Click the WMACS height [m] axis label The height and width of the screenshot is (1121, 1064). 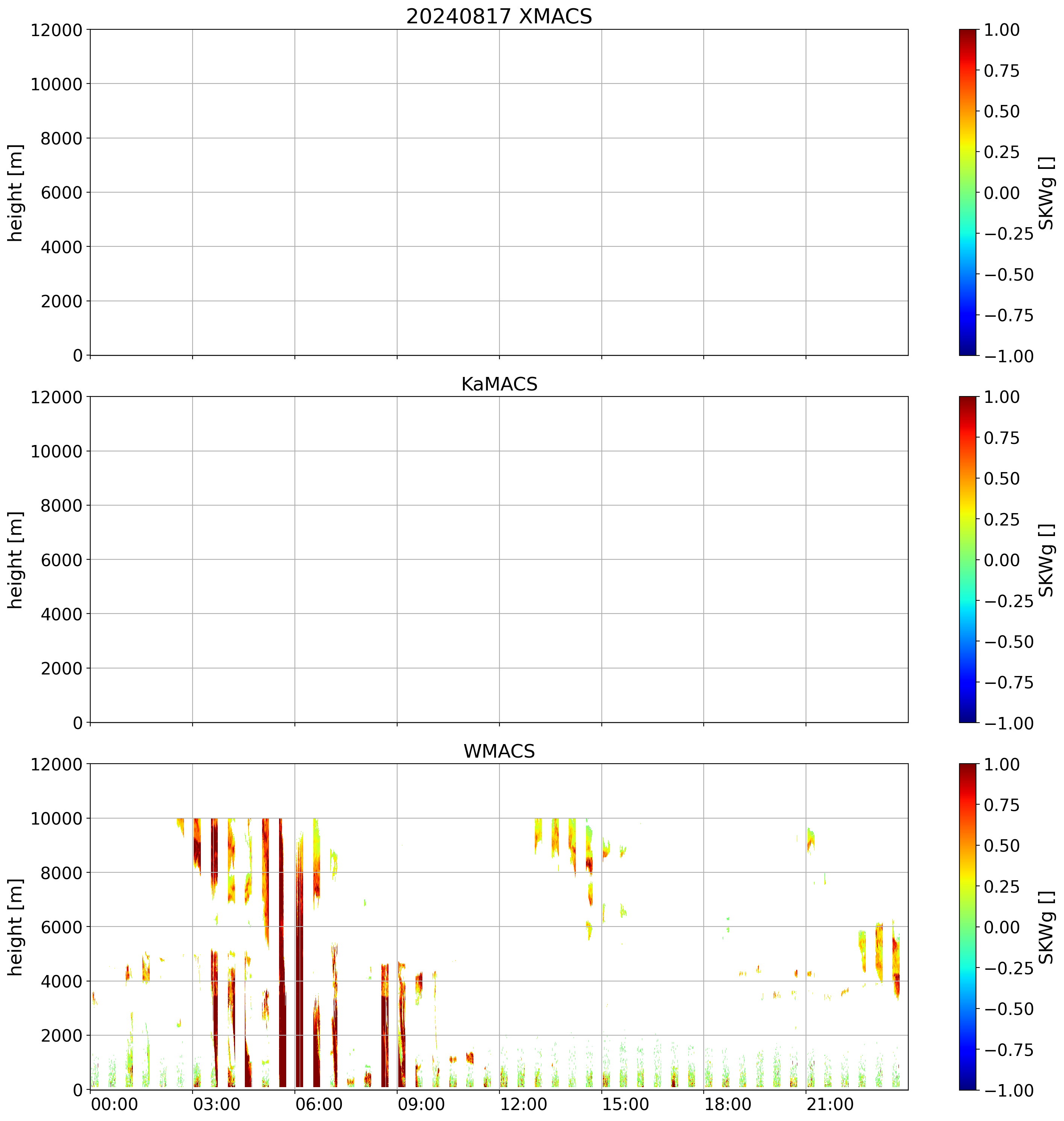point(15,927)
